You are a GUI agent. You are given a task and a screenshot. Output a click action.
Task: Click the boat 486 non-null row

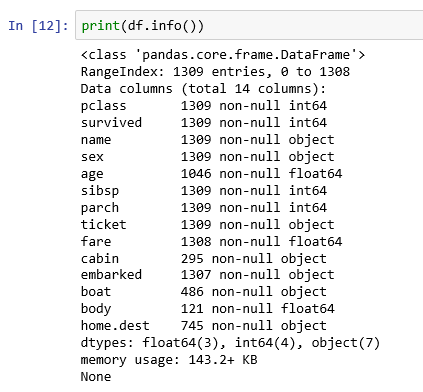point(204,292)
